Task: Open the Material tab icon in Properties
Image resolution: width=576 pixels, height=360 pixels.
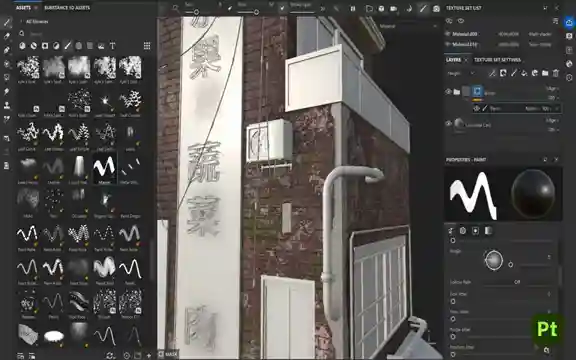Action: tap(488, 231)
